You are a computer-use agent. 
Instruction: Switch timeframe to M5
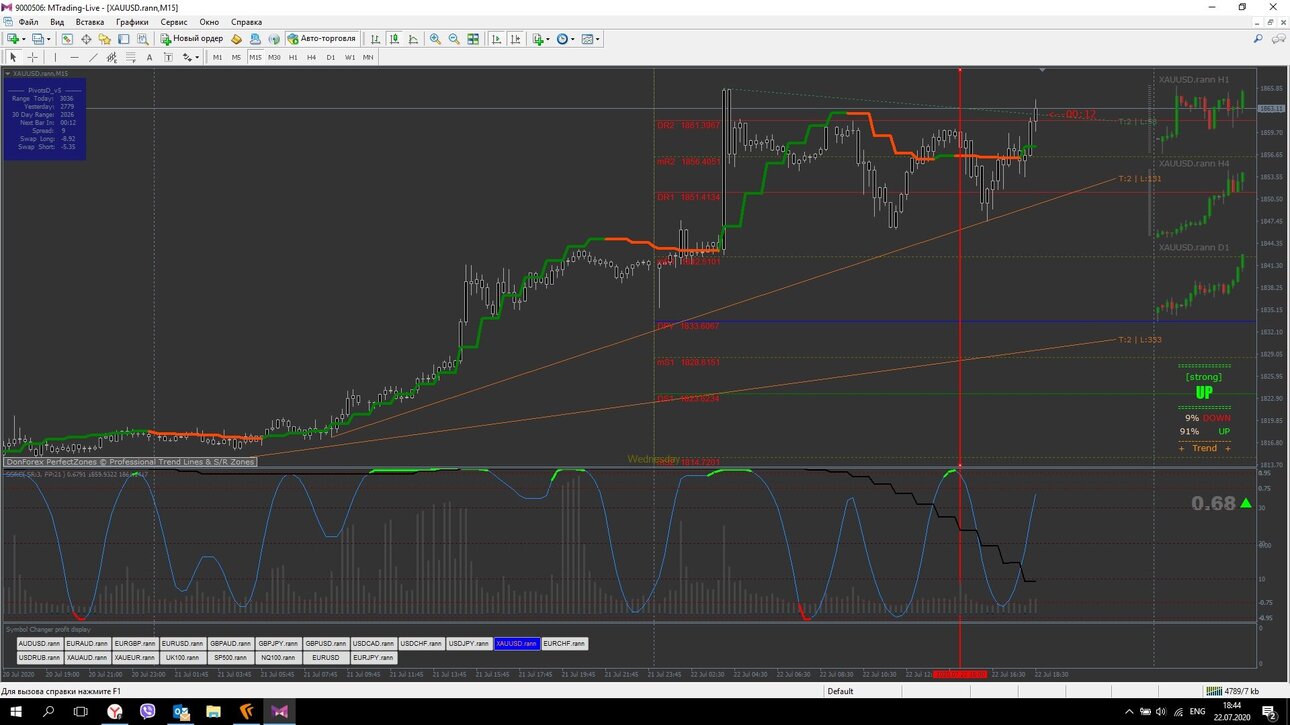[236, 57]
